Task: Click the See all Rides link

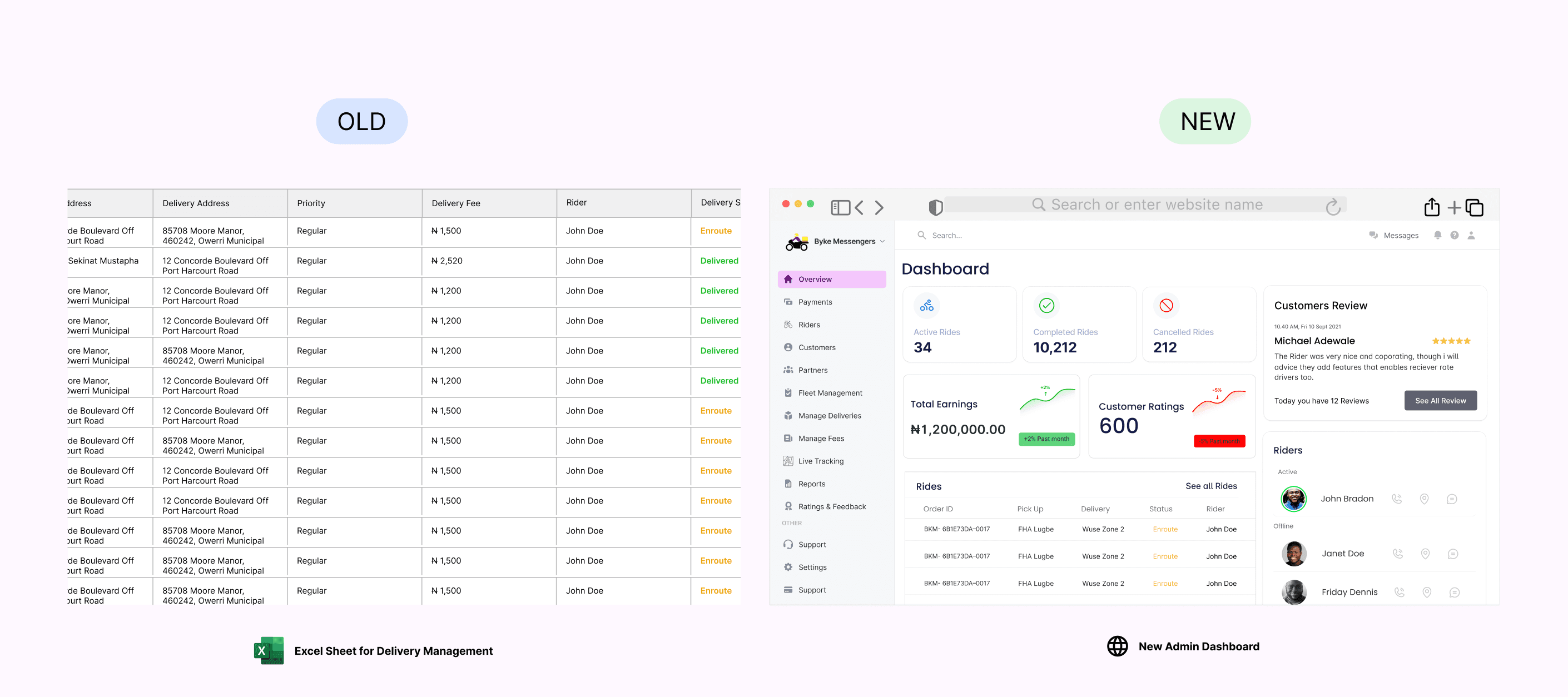Action: [x=1210, y=485]
